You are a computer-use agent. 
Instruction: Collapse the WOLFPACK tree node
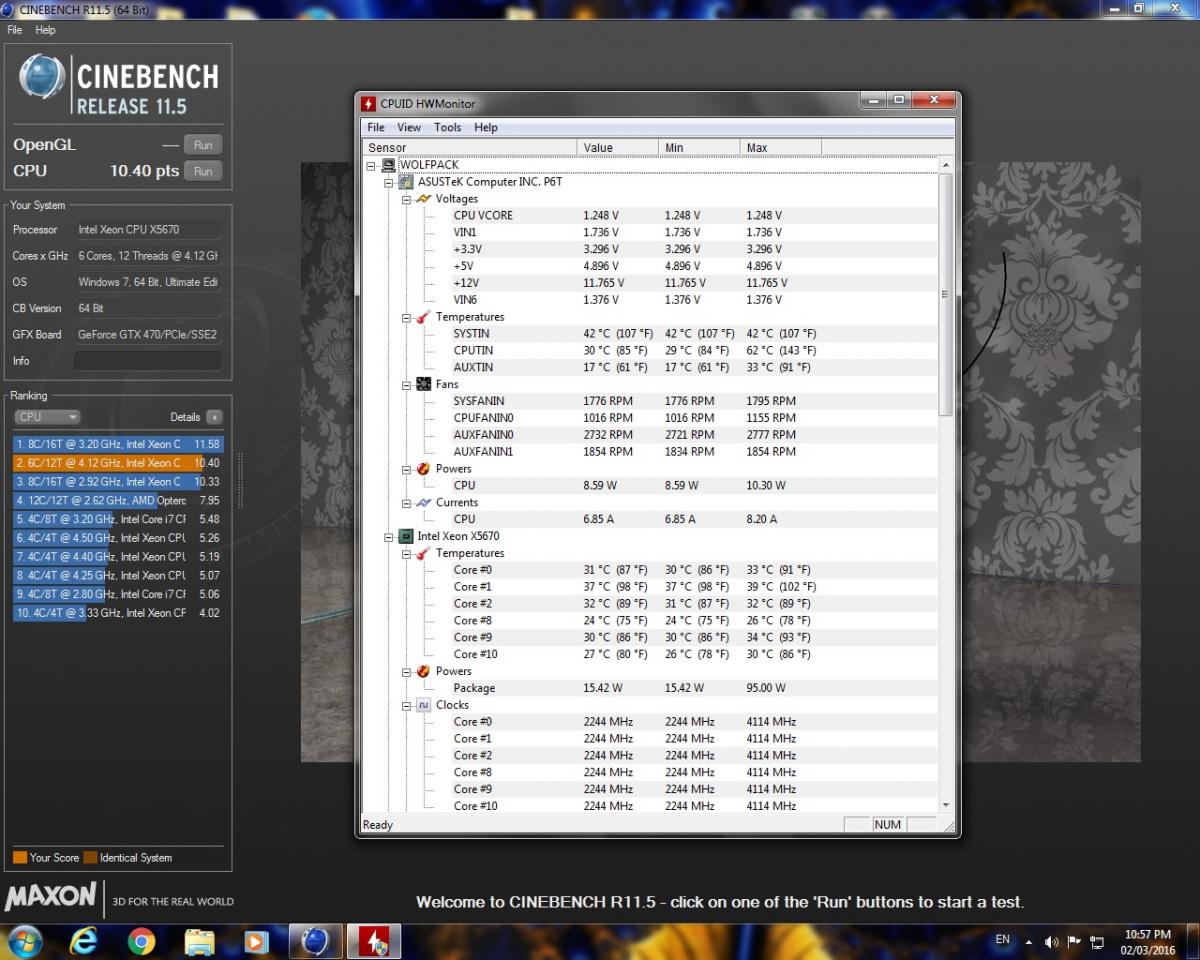(372, 165)
